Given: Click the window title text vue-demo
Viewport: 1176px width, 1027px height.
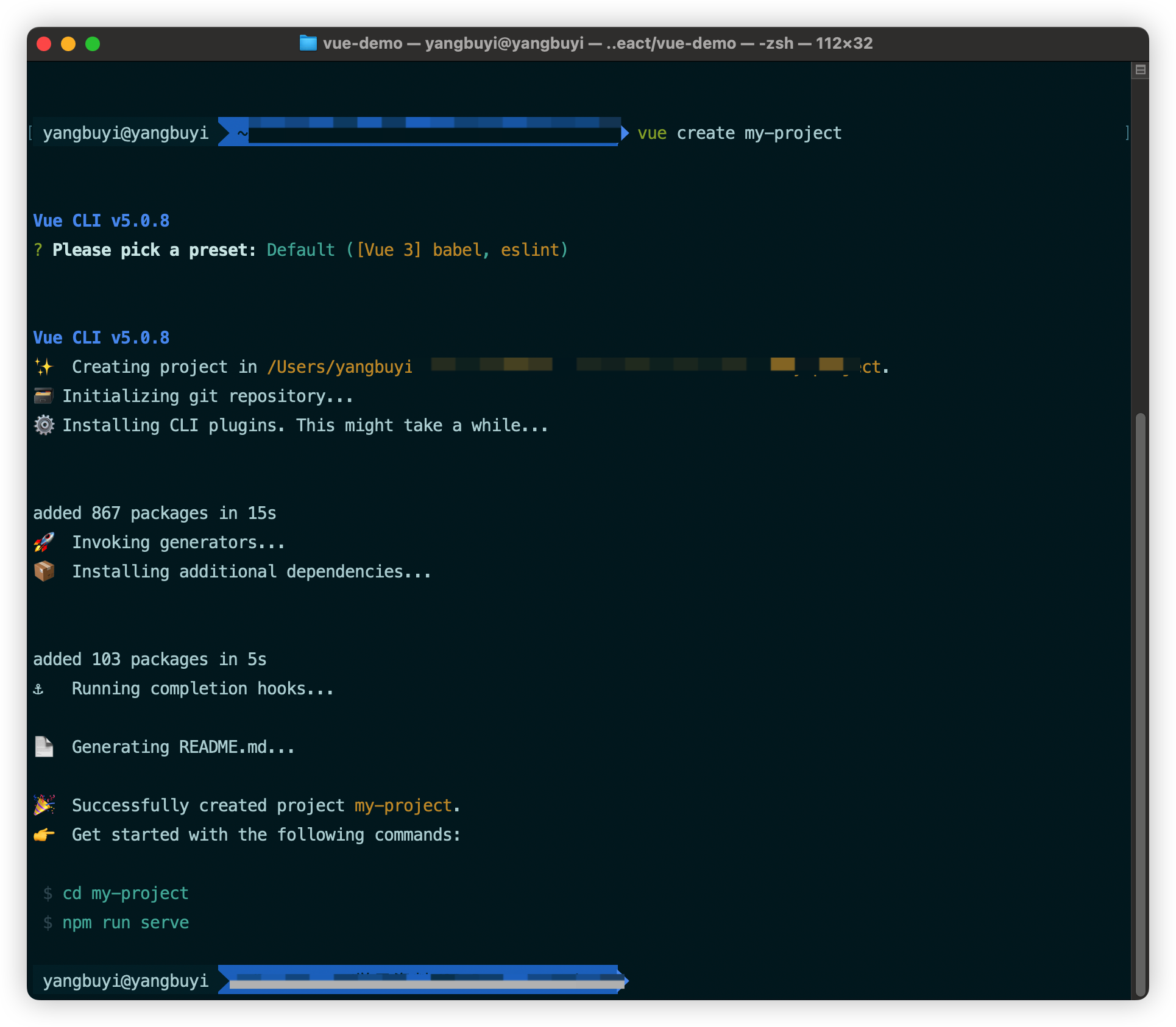Looking at the screenshot, I should [363, 43].
